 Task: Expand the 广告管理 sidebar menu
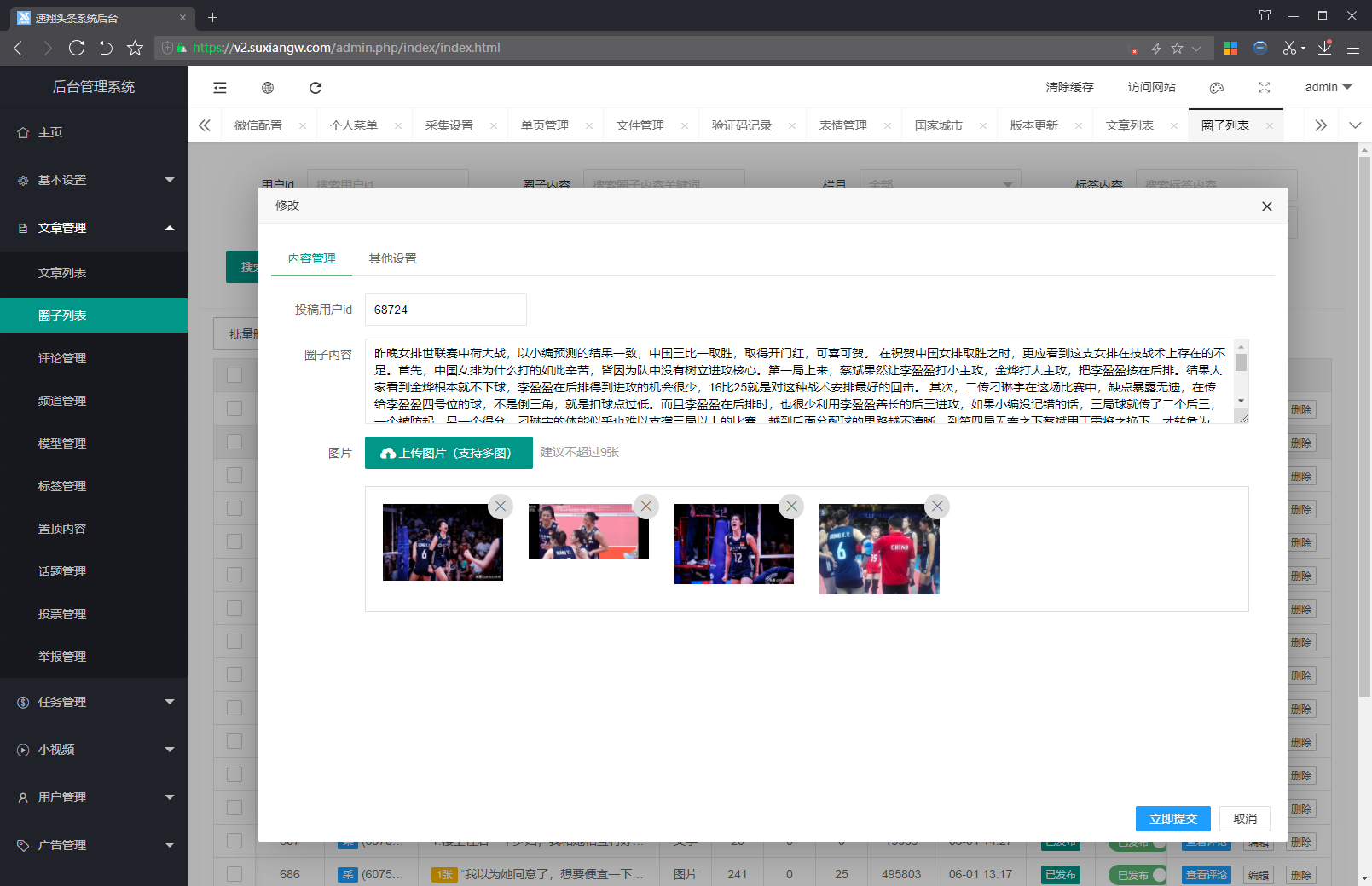pyautogui.click(x=94, y=845)
